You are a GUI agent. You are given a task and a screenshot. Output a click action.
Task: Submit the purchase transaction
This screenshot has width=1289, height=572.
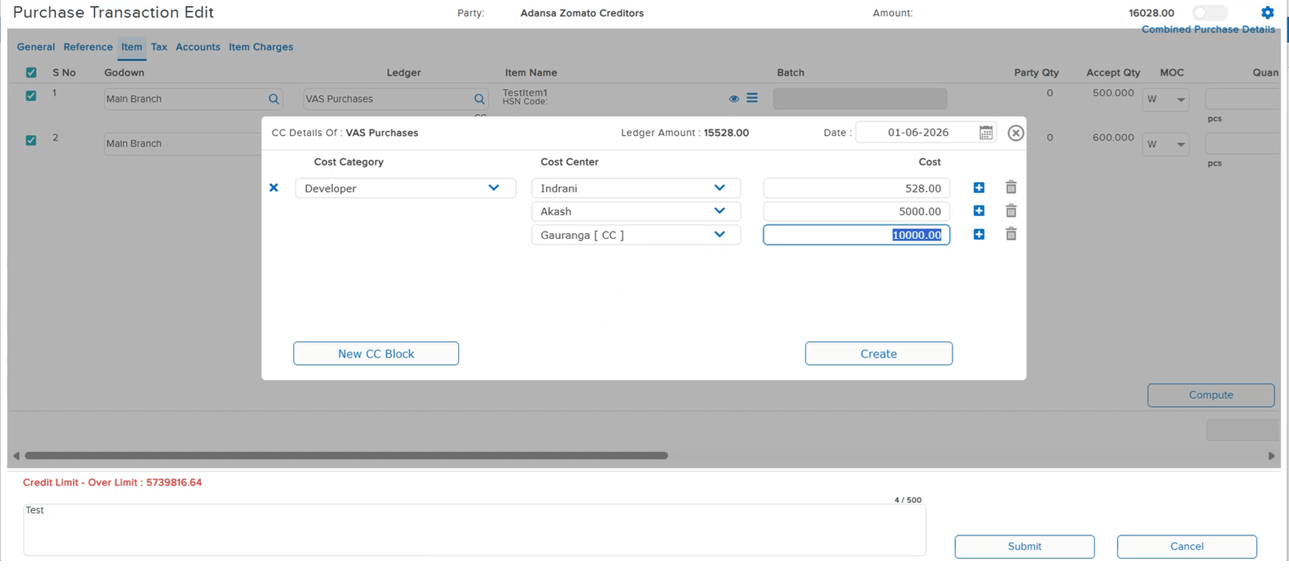[1025, 546]
